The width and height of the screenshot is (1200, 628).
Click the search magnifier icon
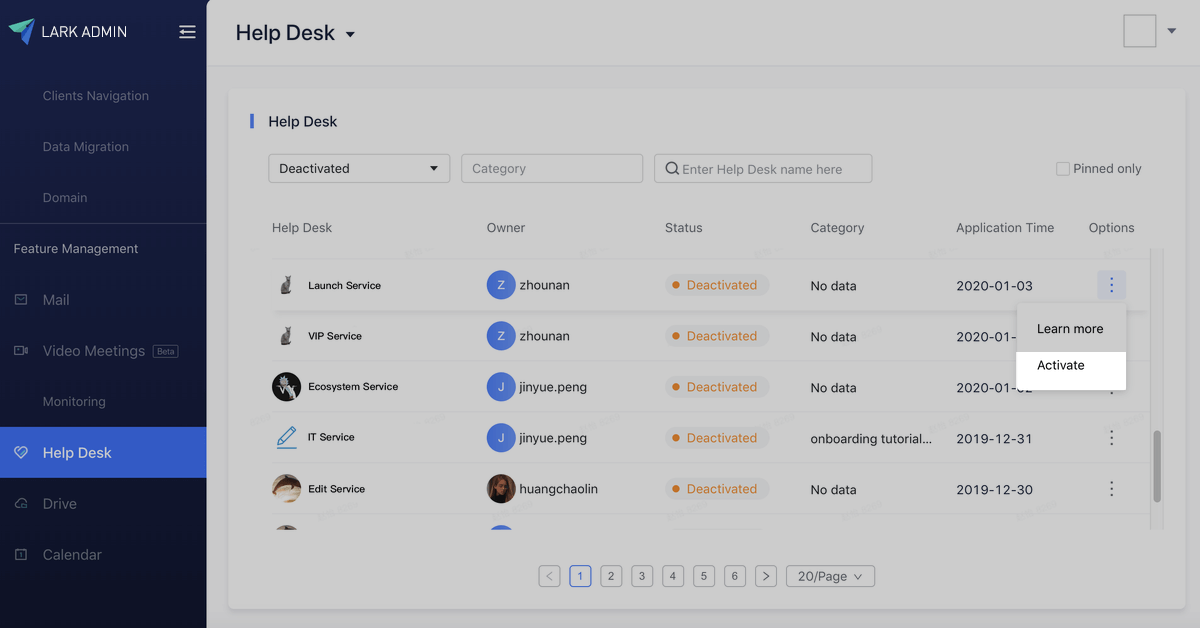pos(672,169)
